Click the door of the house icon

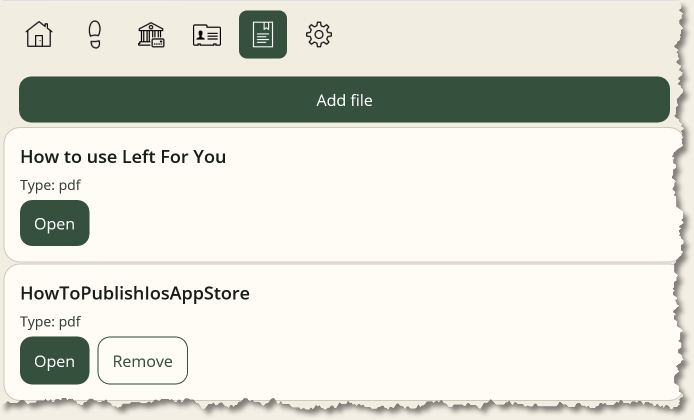tap(39, 41)
